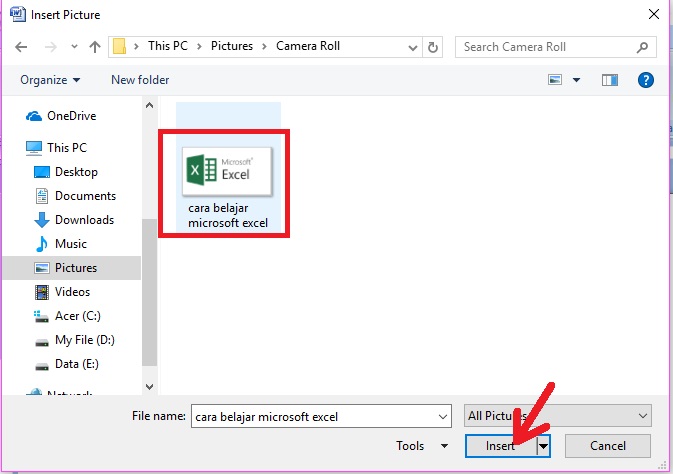Open Help with the question mark
The height and width of the screenshot is (474, 673).
[x=646, y=80]
